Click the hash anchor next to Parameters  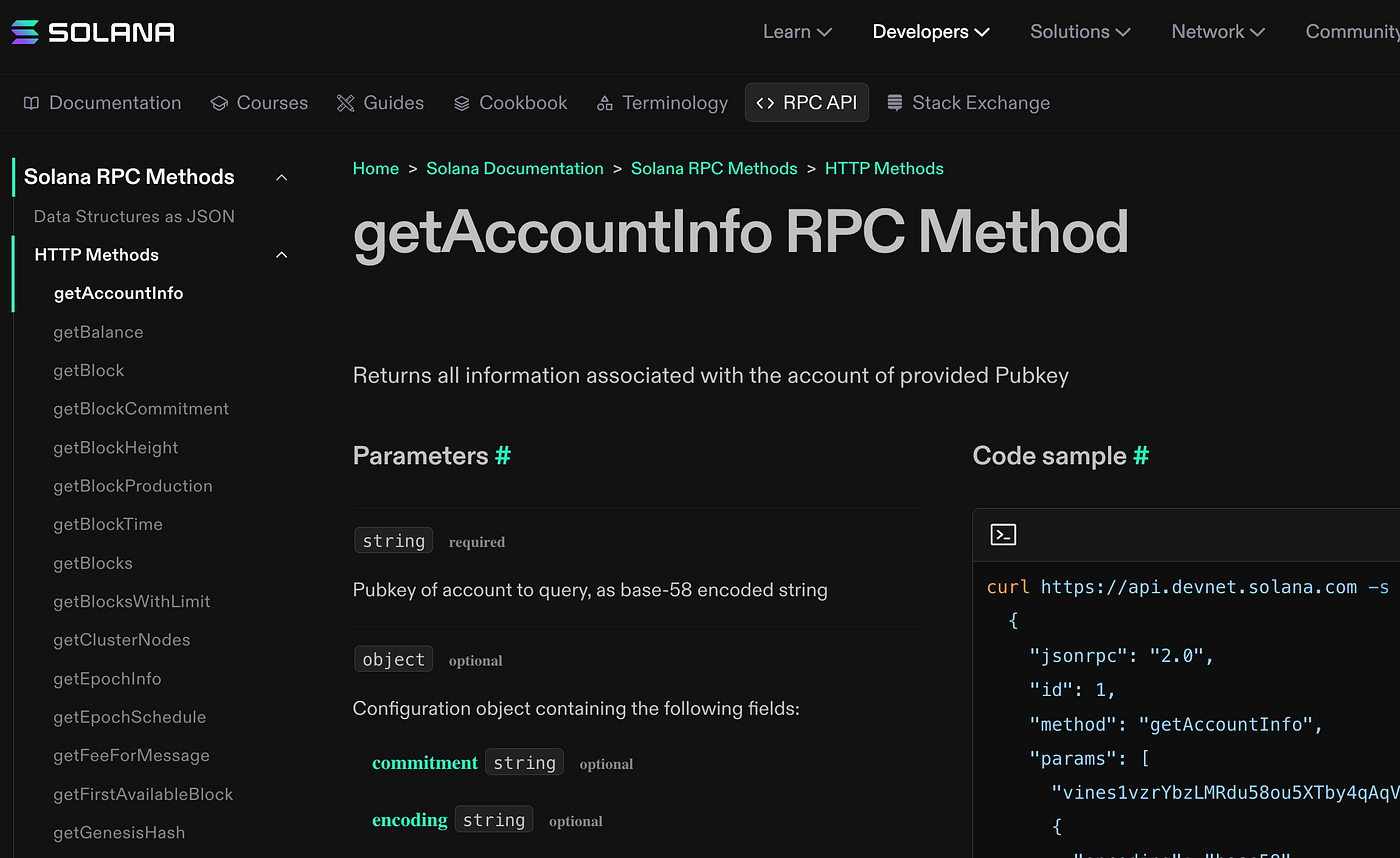(x=503, y=456)
